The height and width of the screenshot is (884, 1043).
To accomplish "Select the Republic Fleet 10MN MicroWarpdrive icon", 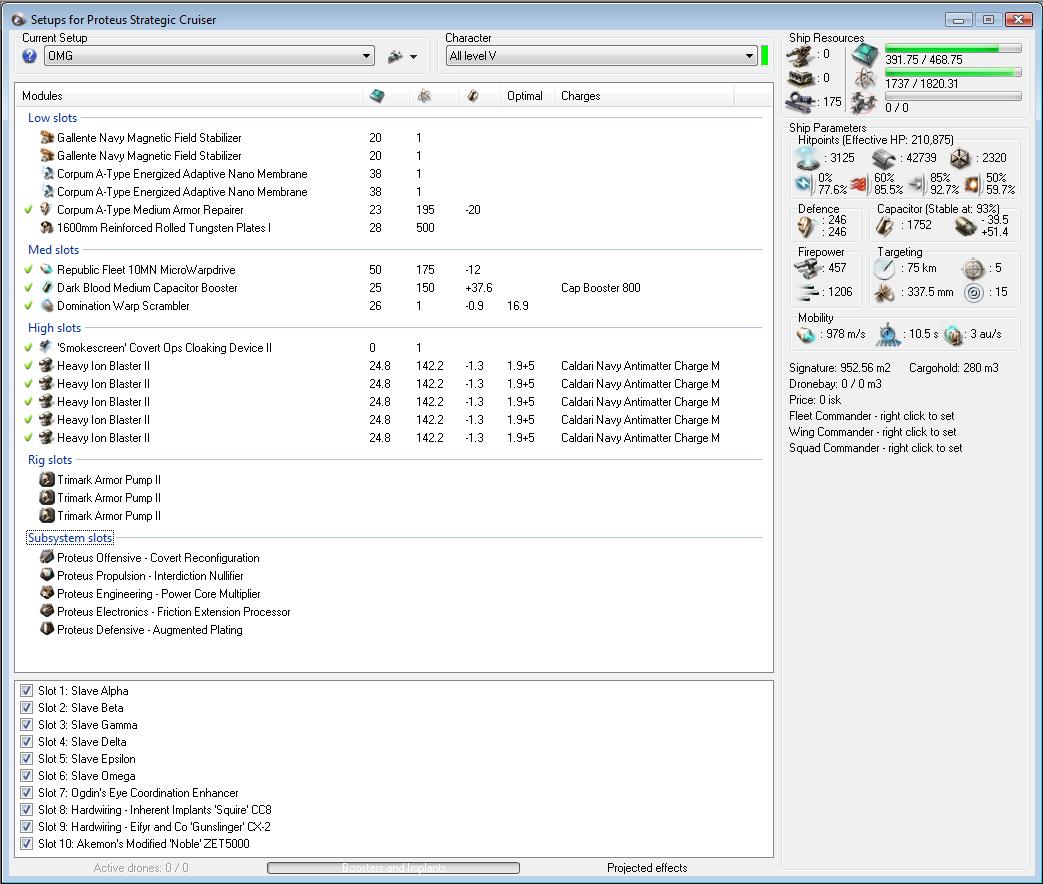I will point(46,270).
